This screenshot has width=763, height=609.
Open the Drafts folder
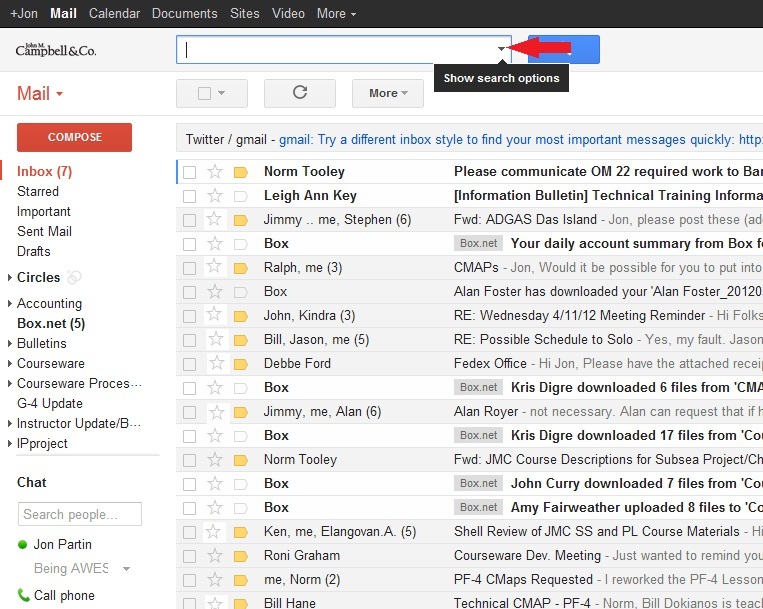[x=34, y=251]
